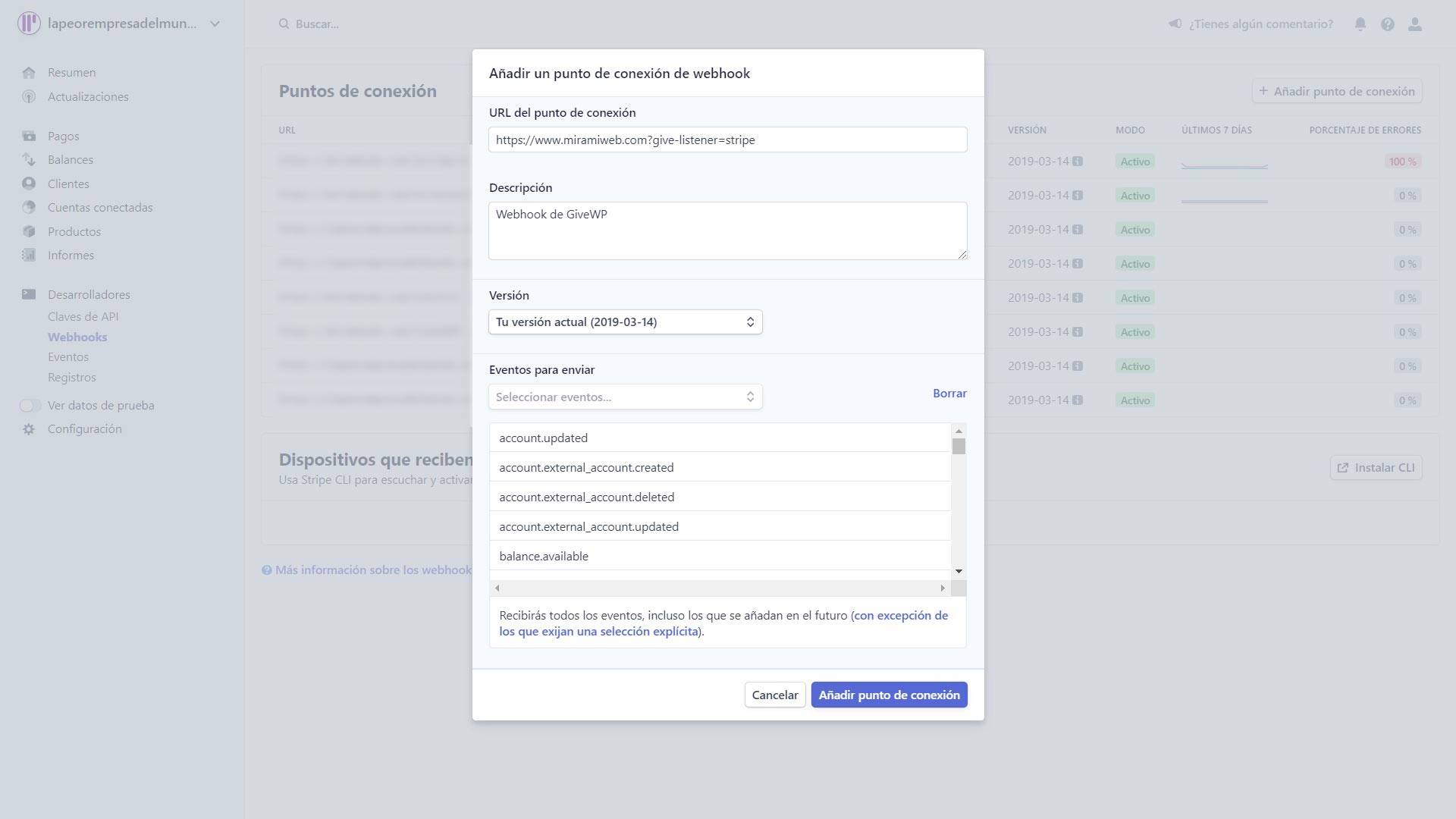Select balance.available event
Screen dimensions: 1456x819
[x=720, y=557]
